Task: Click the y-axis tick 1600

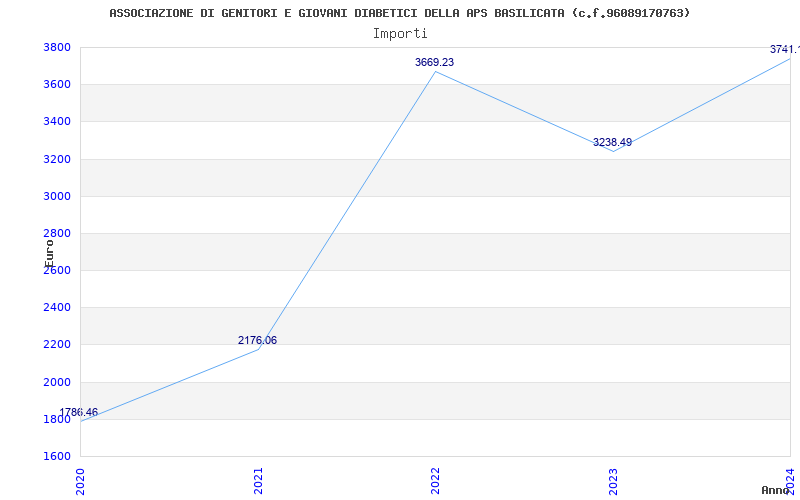Action: [55, 456]
